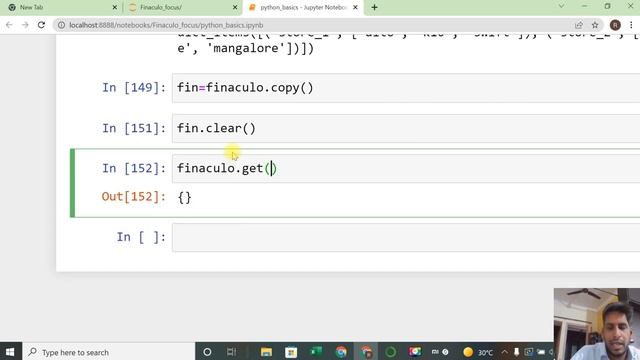Open File Explorer from taskbar
Image resolution: width=640 pixels, height=360 pixels.
[266, 352]
